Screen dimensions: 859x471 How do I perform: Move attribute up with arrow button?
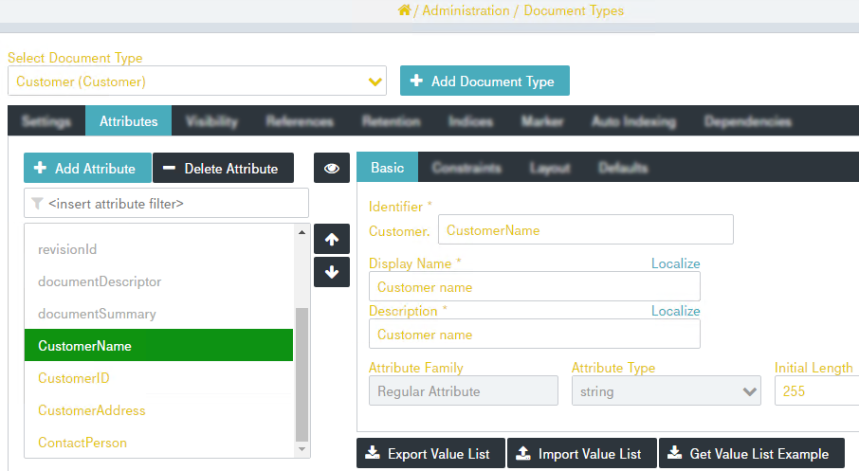pos(332,239)
